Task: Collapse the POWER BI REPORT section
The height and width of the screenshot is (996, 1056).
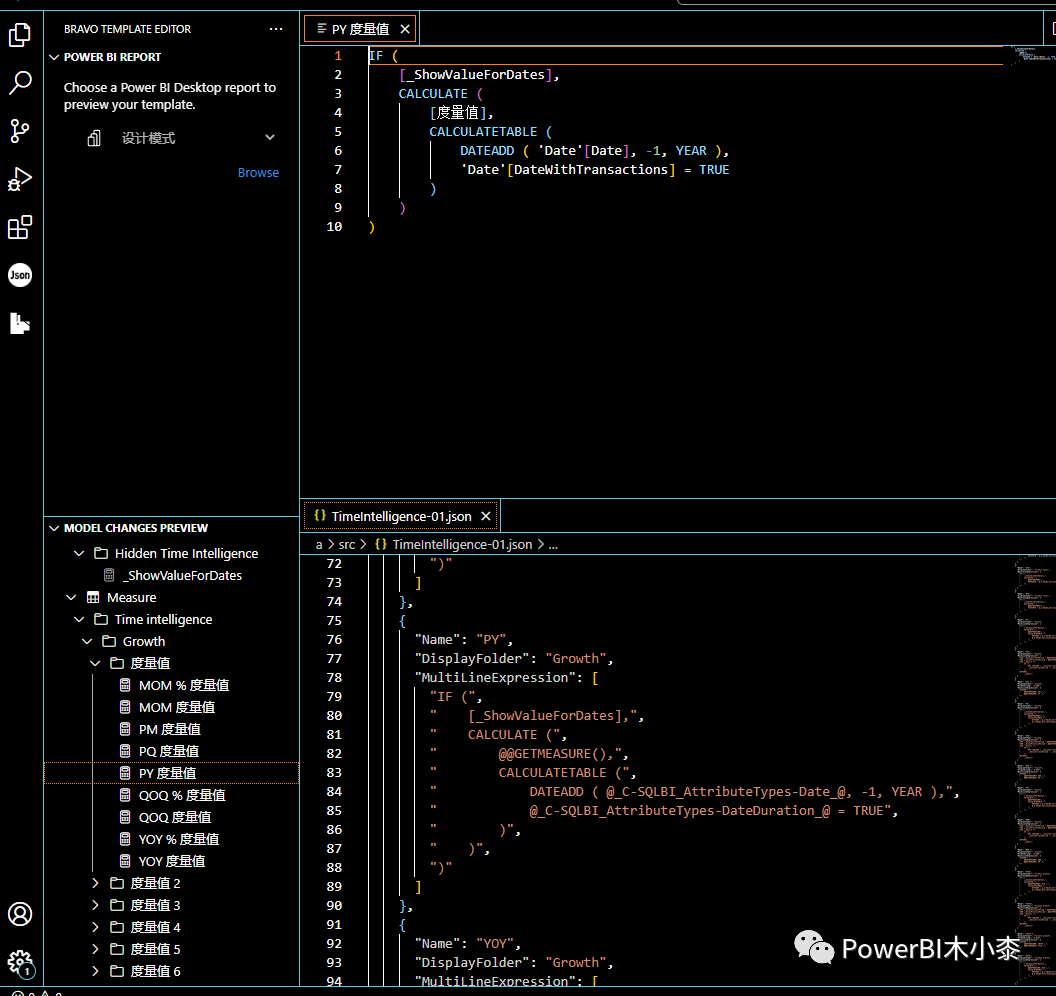Action: click(55, 57)
